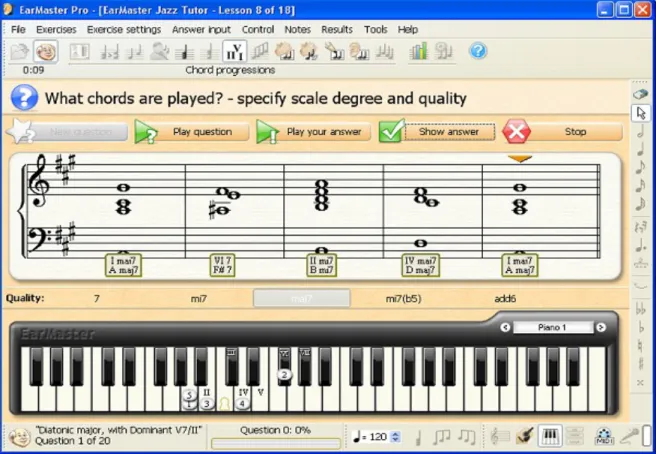Open the help question mark toolbar icon
Viewport: 656px width, 454px height.
pyautogui.click(x=478, y=51)
